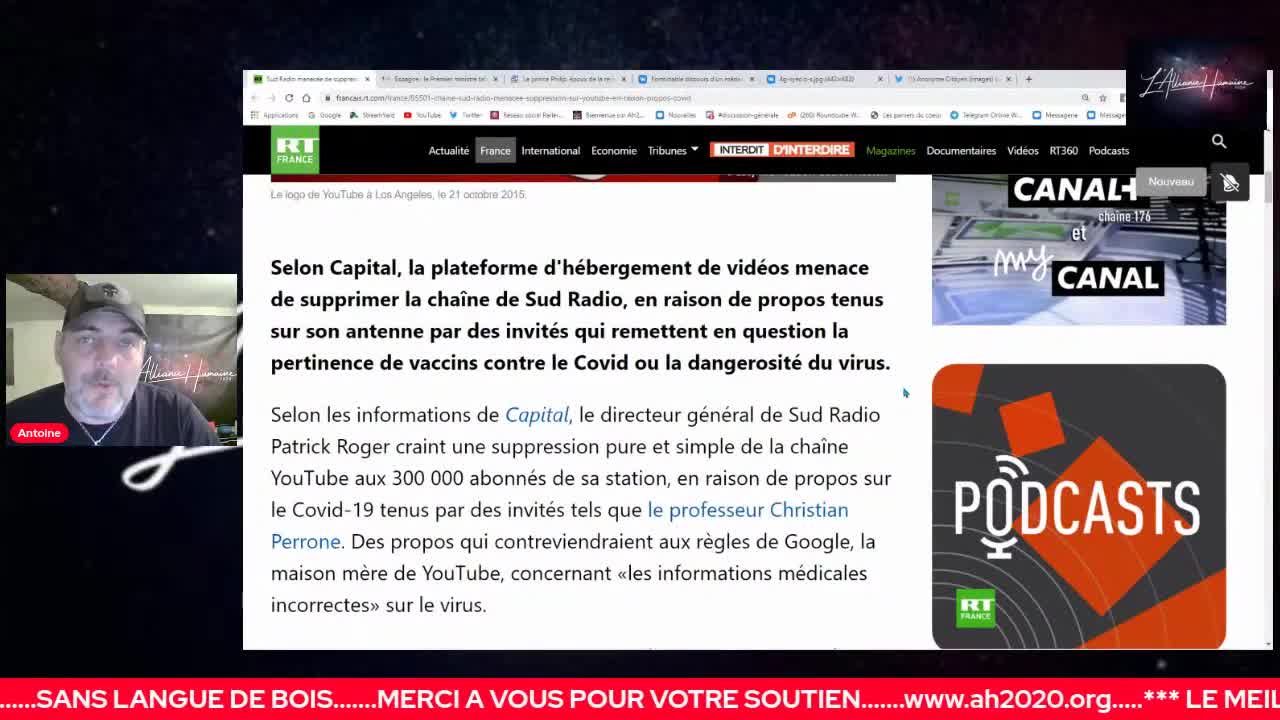1280x720 pixels.
Task: Open the Documentaires section
Action: click(x=961, y=151)
